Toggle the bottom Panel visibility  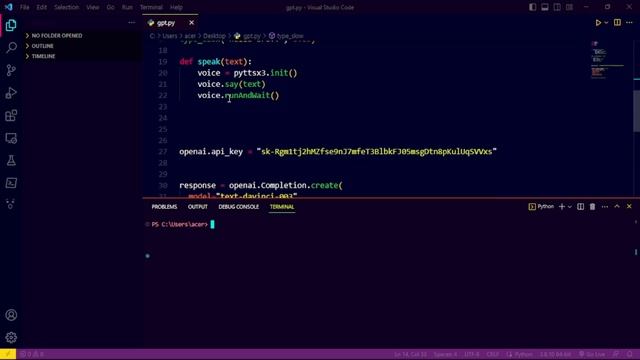click(545, 7)
